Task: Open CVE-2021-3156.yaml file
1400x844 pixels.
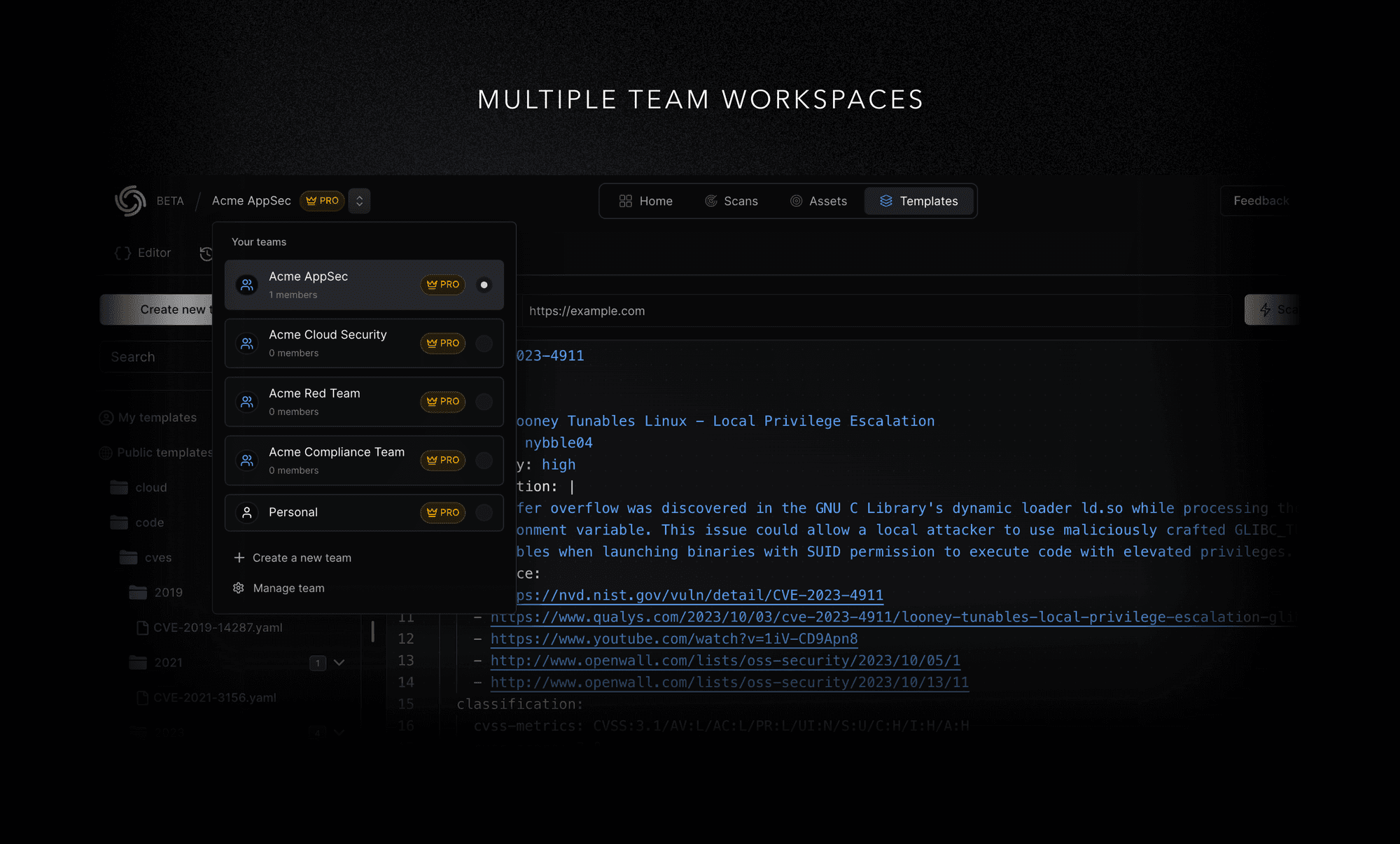Action: [x=206, y=698]
